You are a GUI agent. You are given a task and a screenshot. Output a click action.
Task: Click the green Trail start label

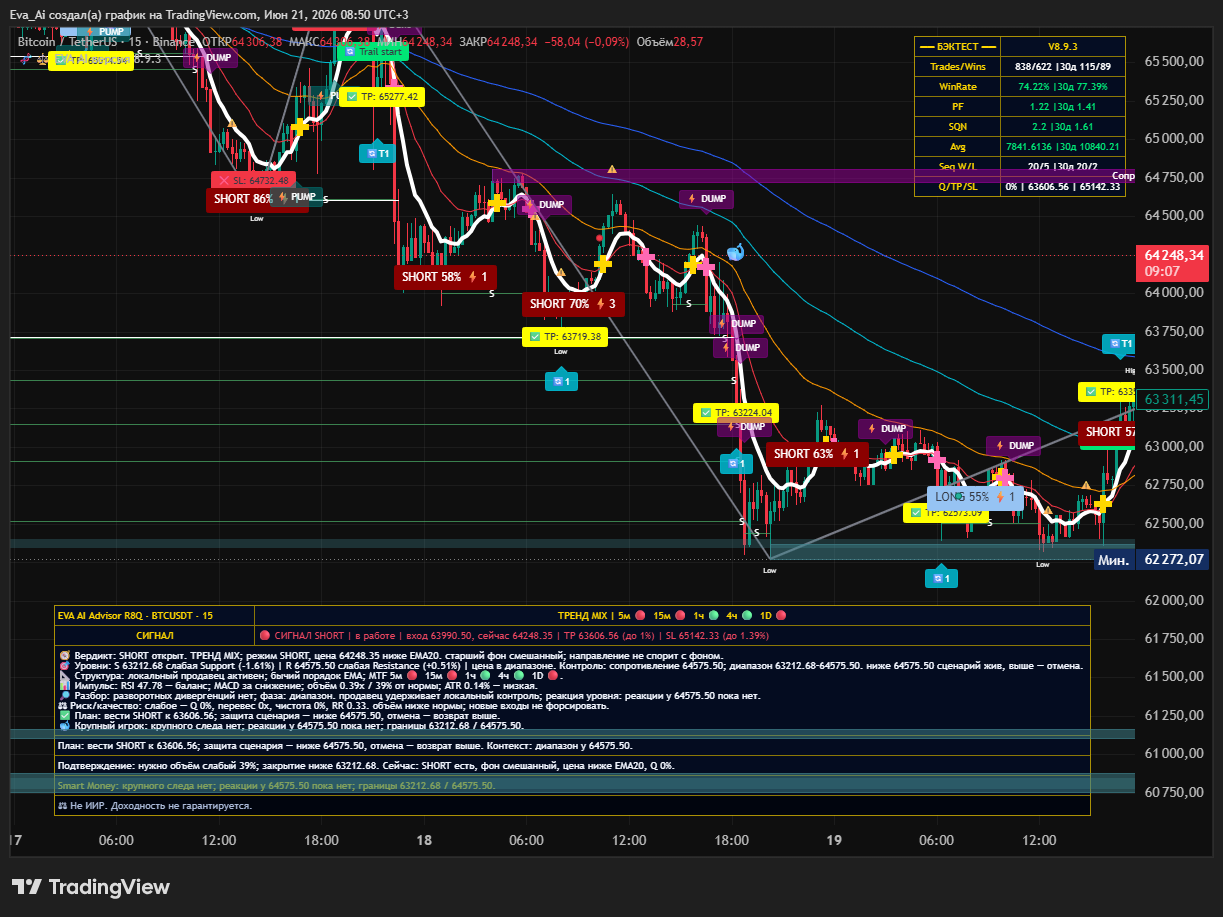(373, 51)
